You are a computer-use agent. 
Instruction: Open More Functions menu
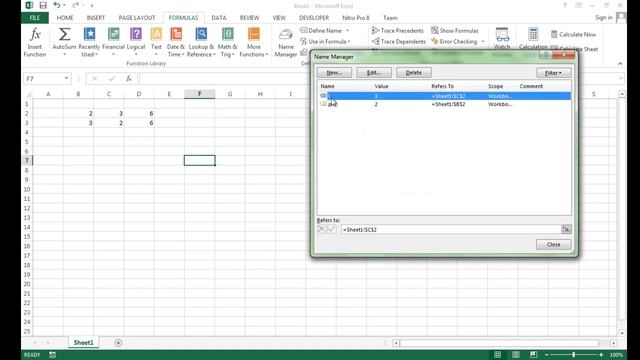tap(253, 42)
